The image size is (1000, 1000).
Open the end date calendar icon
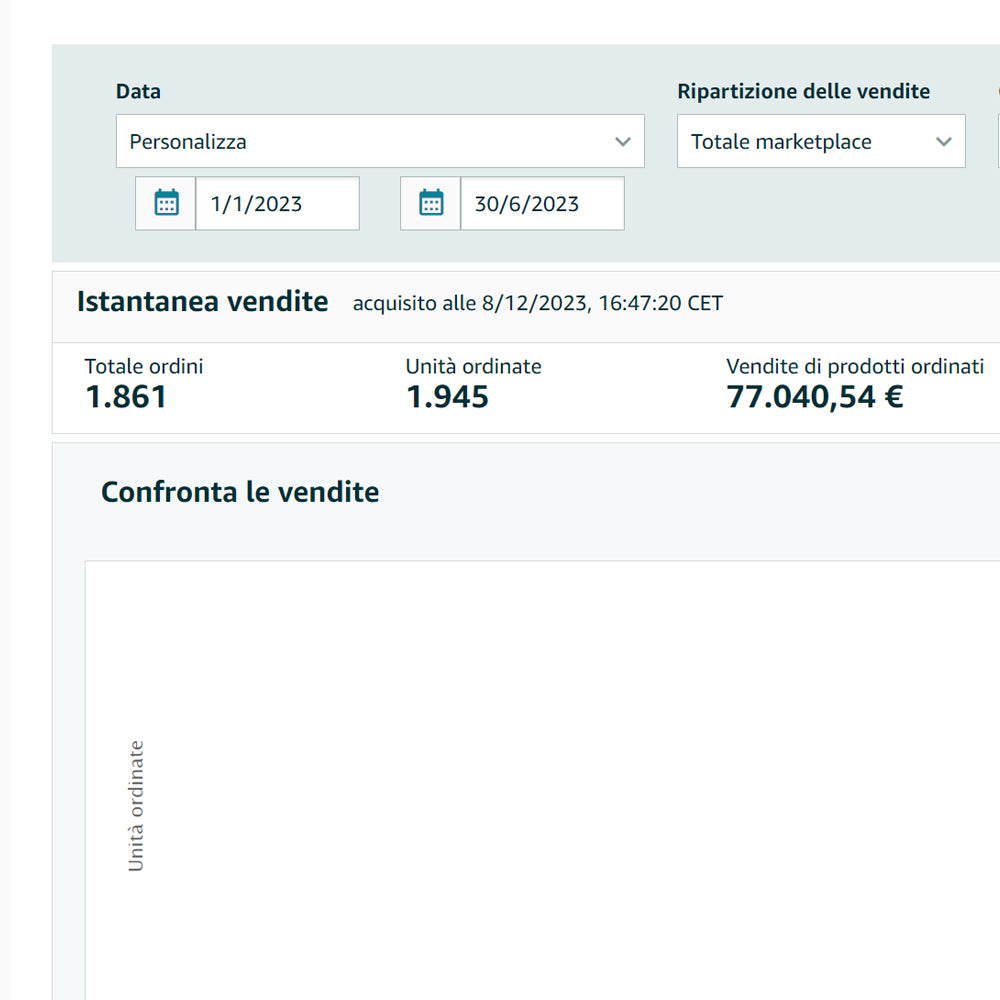[431, 203]
